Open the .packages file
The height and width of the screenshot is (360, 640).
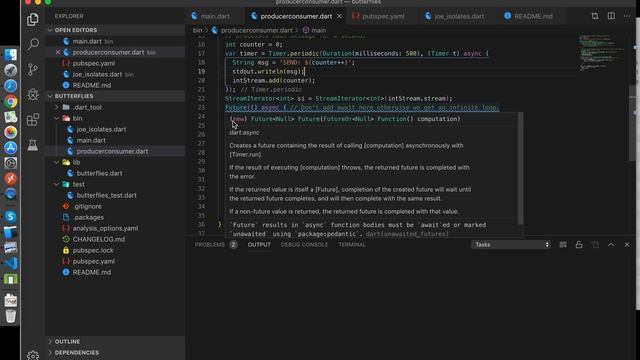(x=89, y=217)
